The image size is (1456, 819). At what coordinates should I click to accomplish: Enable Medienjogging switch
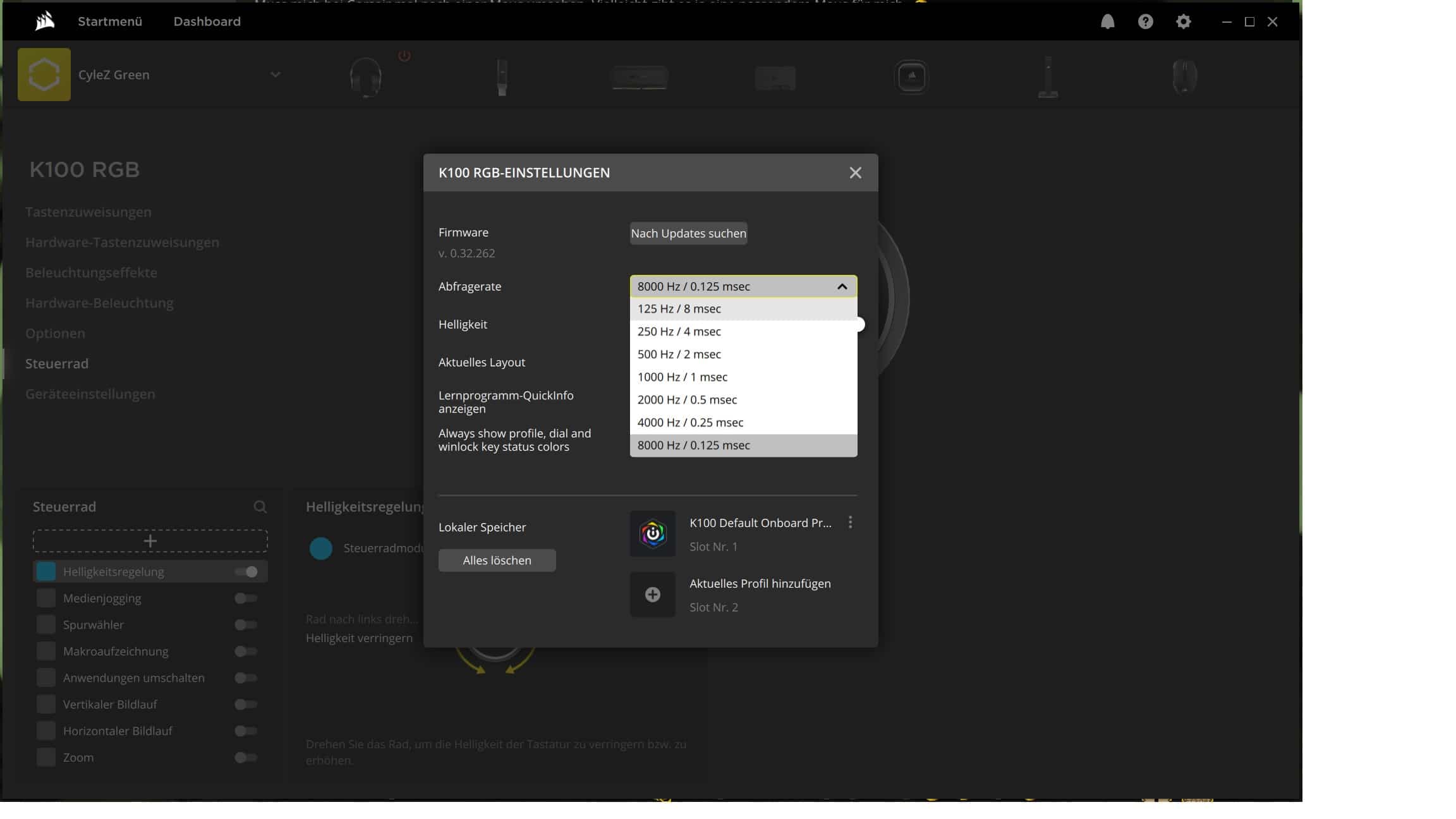[246, 598]
